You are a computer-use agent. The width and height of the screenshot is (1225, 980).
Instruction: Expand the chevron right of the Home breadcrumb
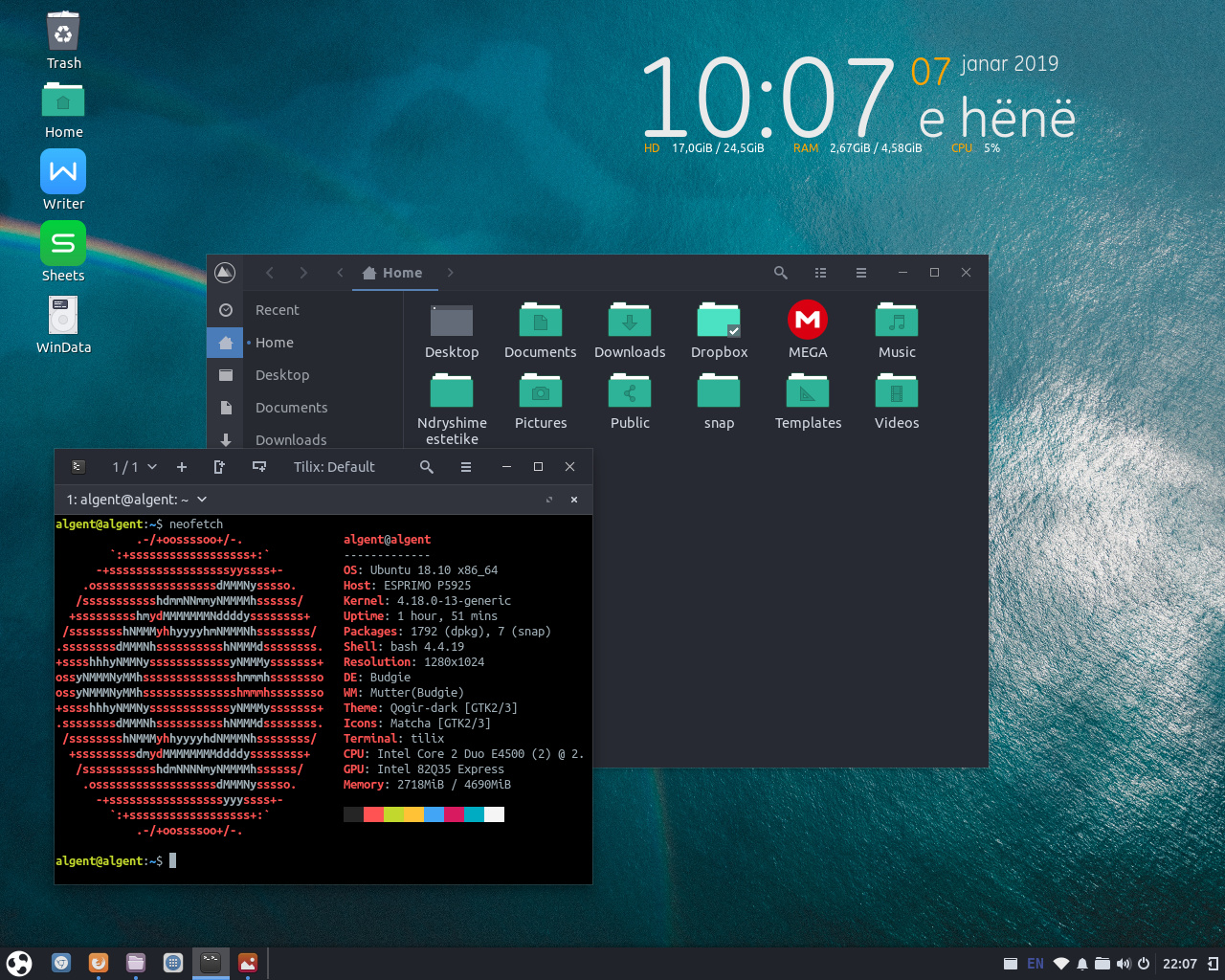pyautogui.click(x=450, y=272)
